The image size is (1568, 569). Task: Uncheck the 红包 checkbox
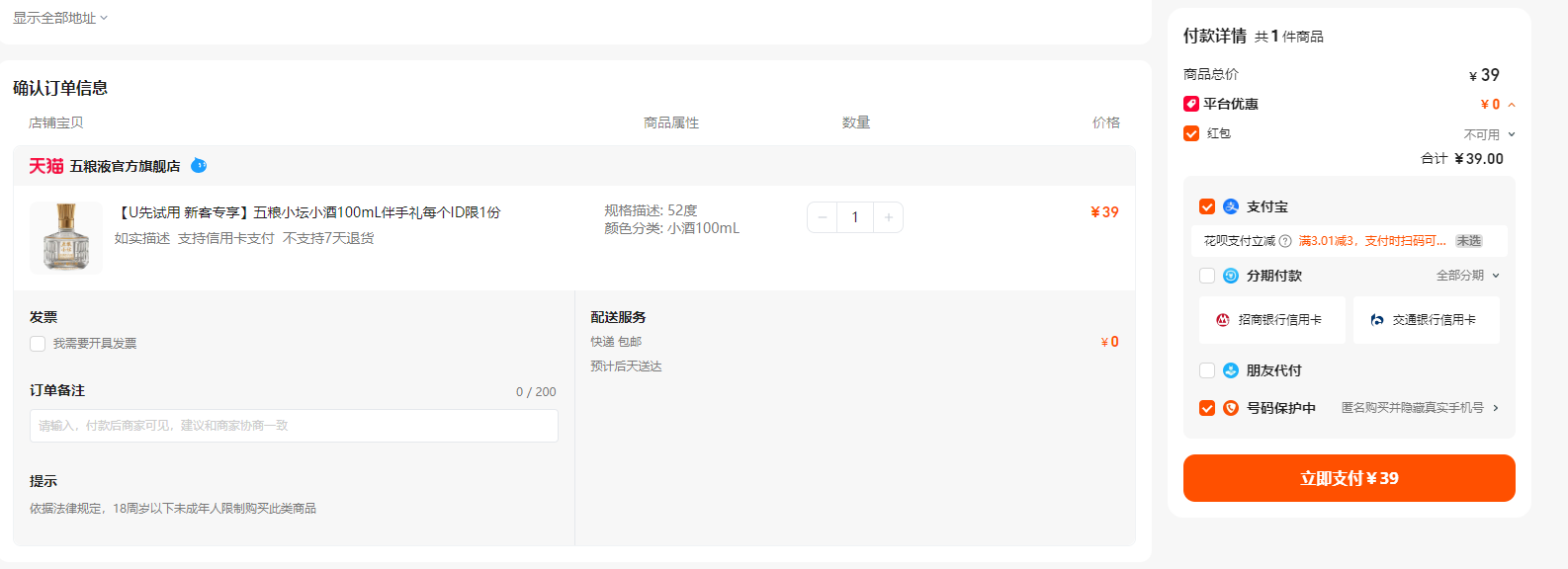tap(1191, 133)
